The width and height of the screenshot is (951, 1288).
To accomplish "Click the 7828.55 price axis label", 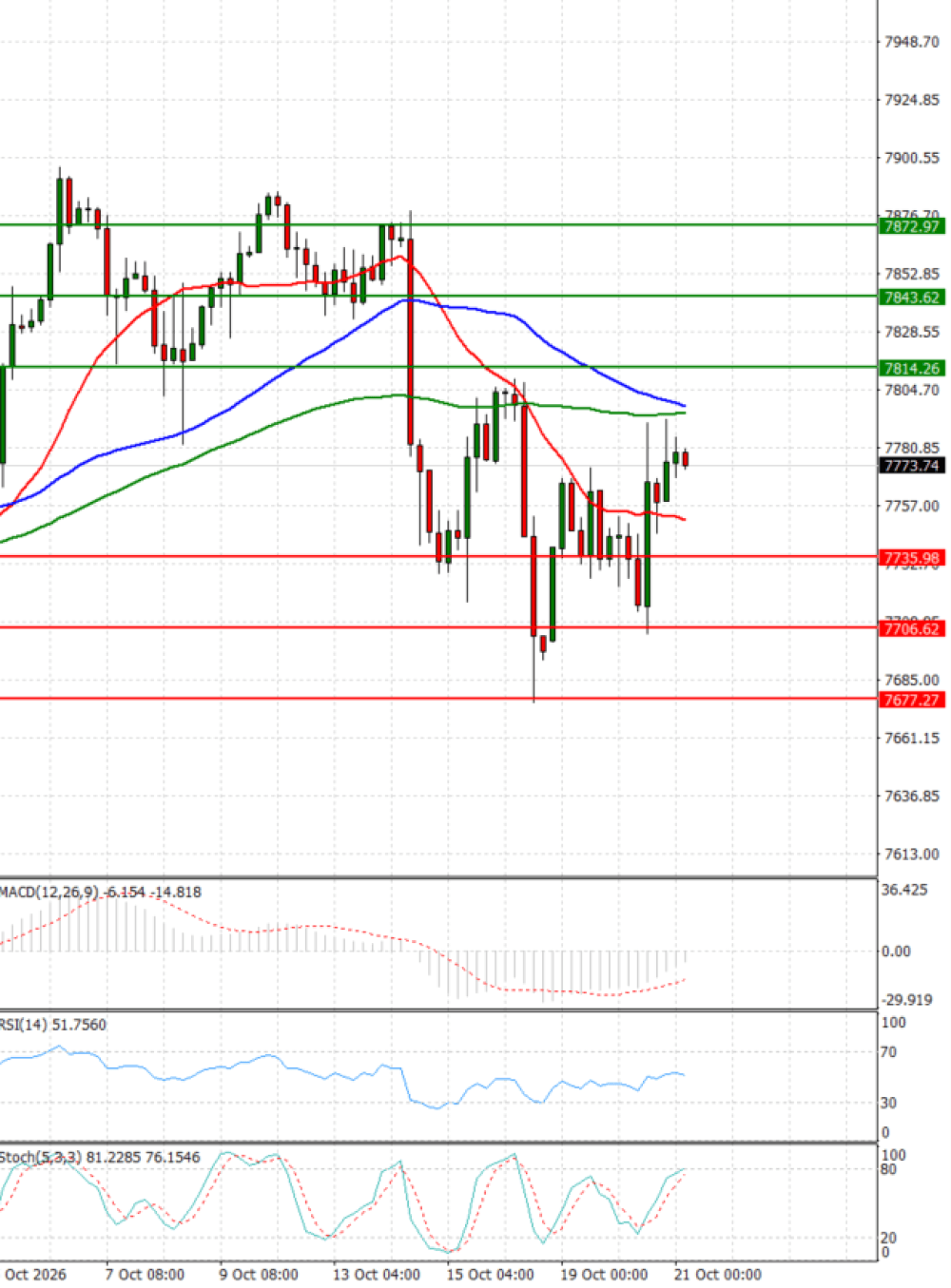I will (x=911, y=332).
